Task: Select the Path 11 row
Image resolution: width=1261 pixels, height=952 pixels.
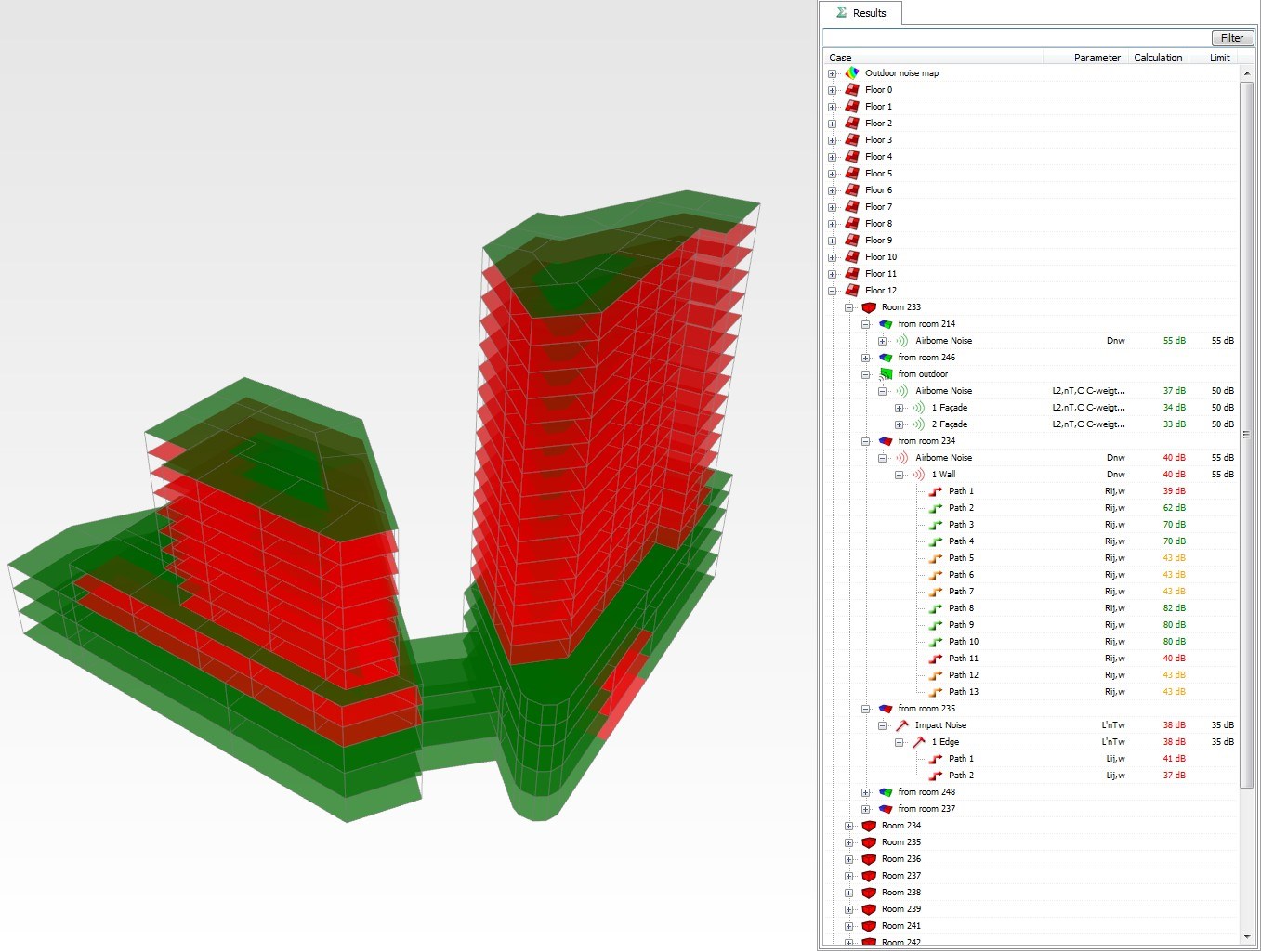Action: [963, 659]
